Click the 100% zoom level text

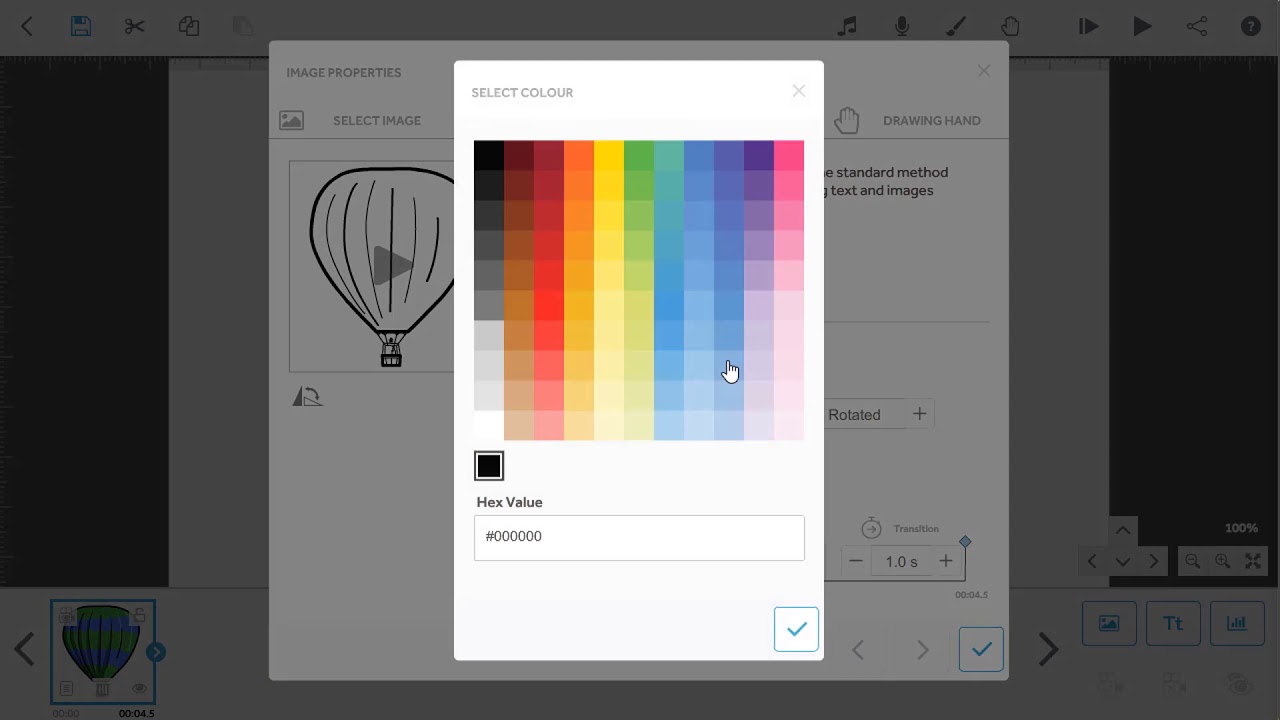click(x=1241, y=528)
